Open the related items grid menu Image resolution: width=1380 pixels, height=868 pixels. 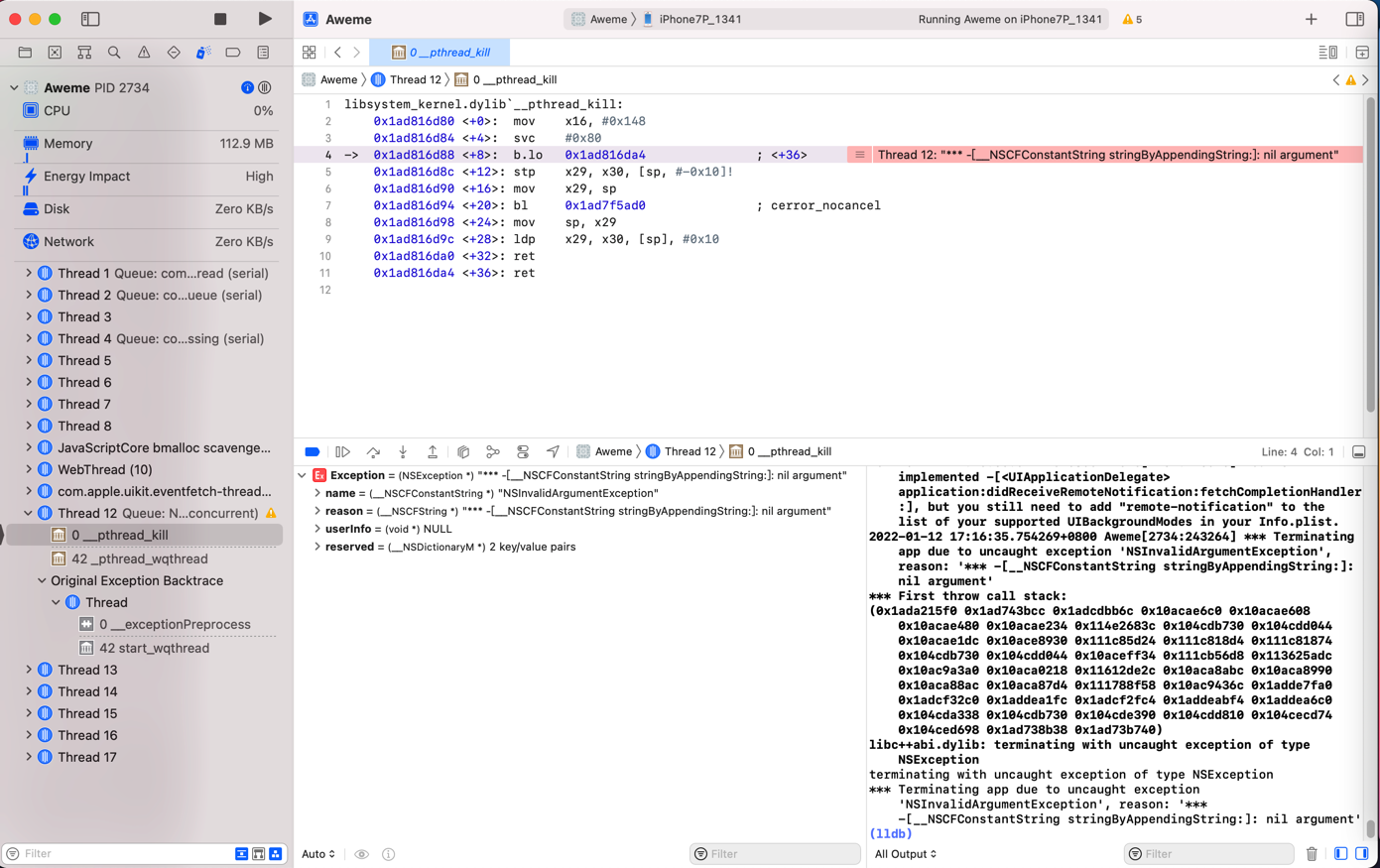coord(310,53)
